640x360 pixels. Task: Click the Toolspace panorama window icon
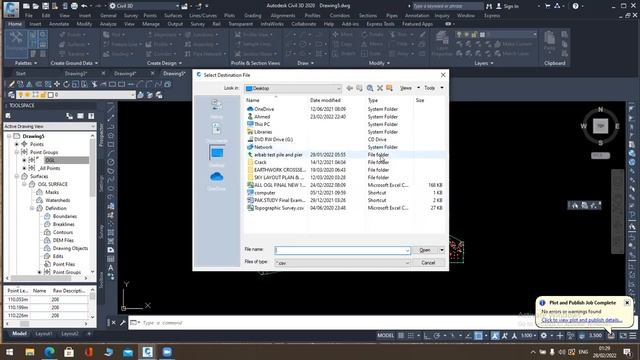(80, 116)
